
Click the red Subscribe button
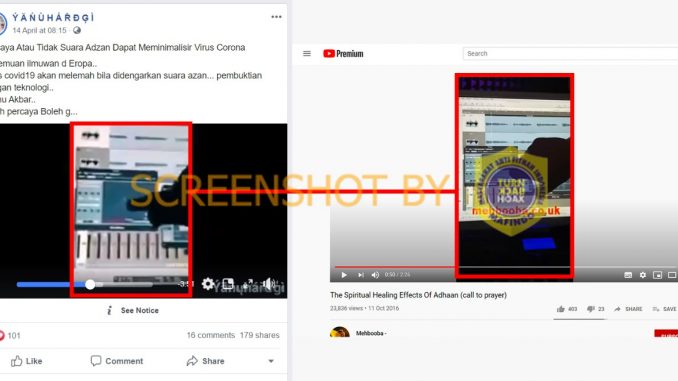(666, 334)
